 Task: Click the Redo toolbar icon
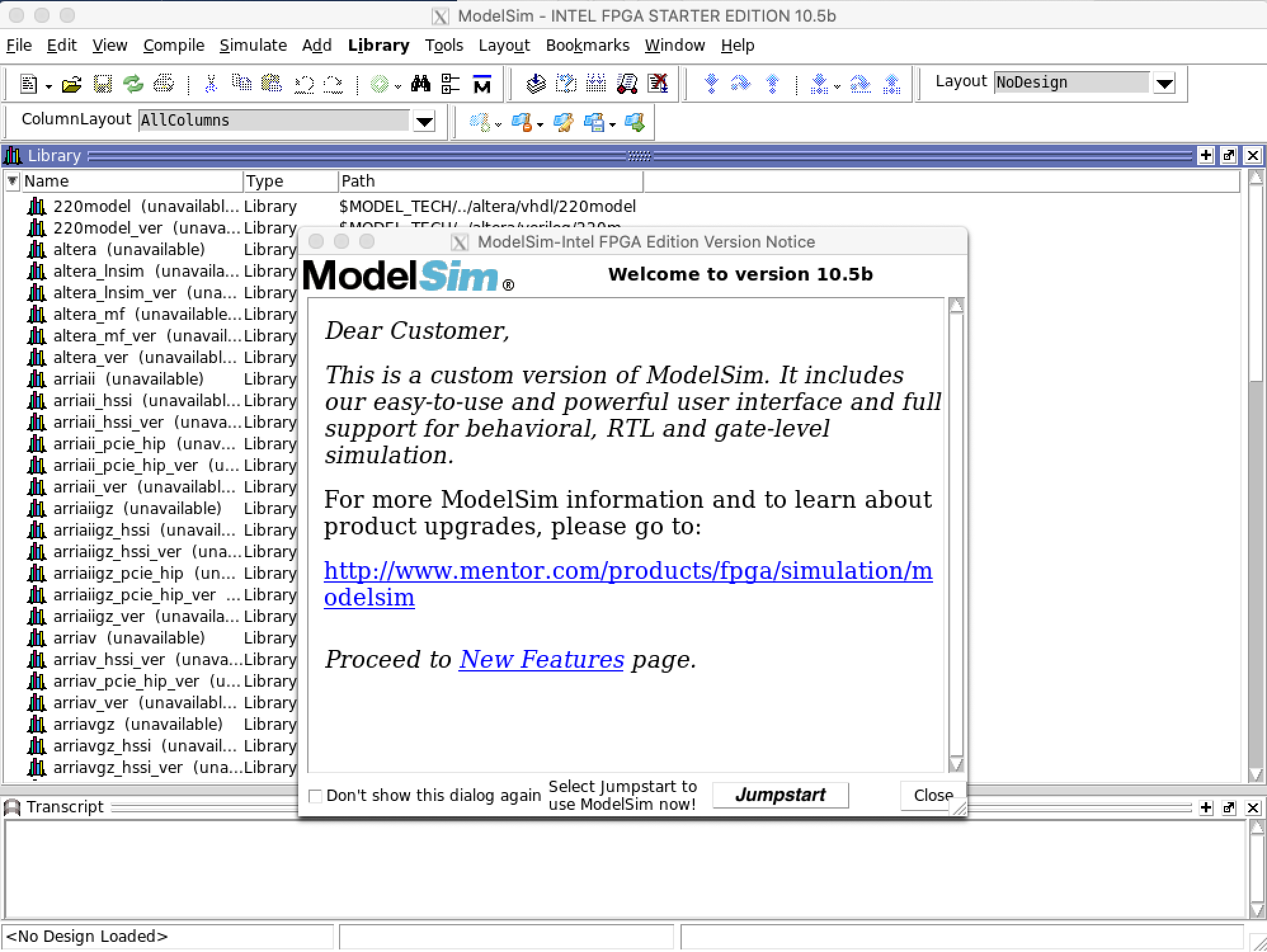click(333, 84)
